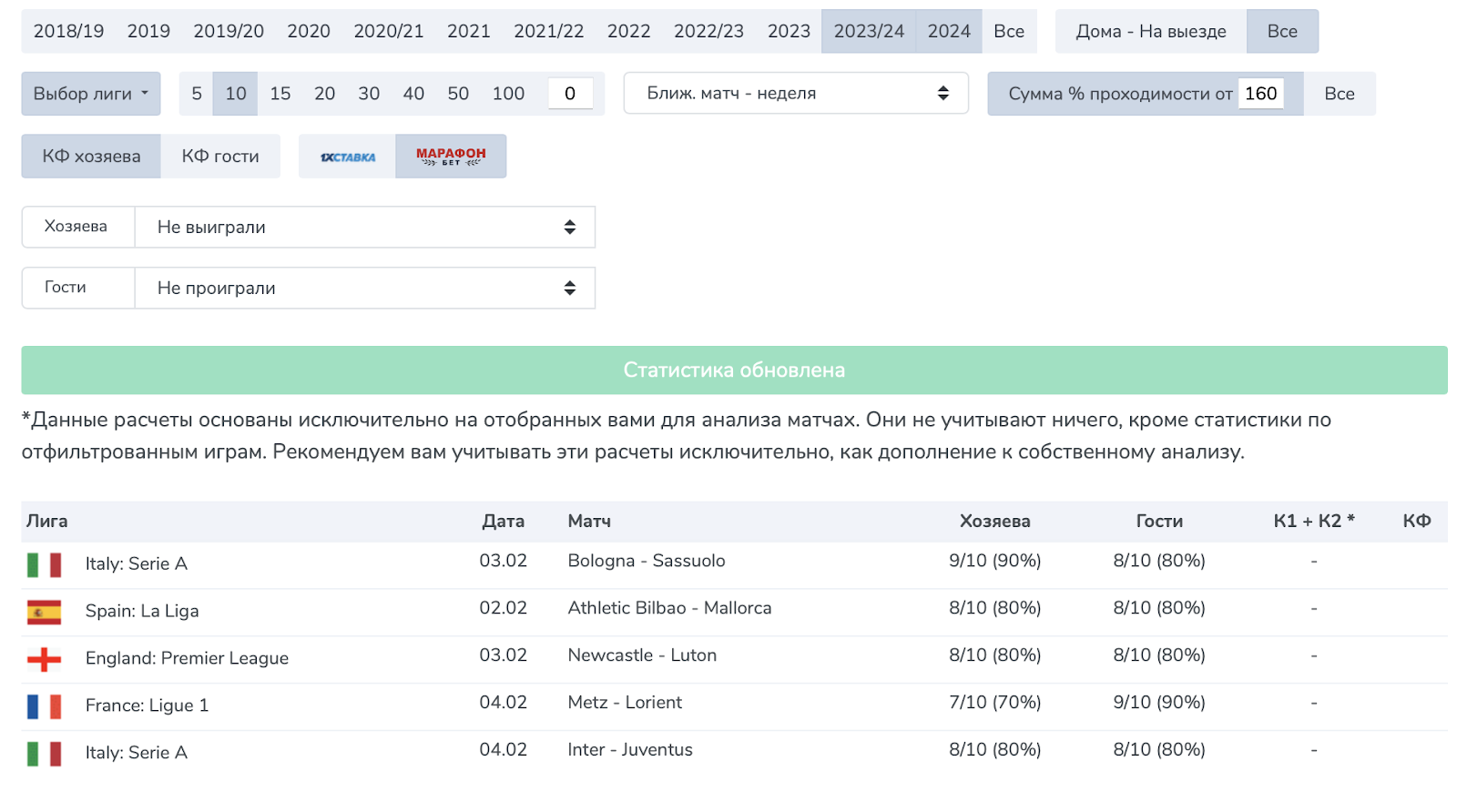Click the Статистика обновлена status banner
The height and width of the screenshot is (812, 1457).
tap(735, 370)
